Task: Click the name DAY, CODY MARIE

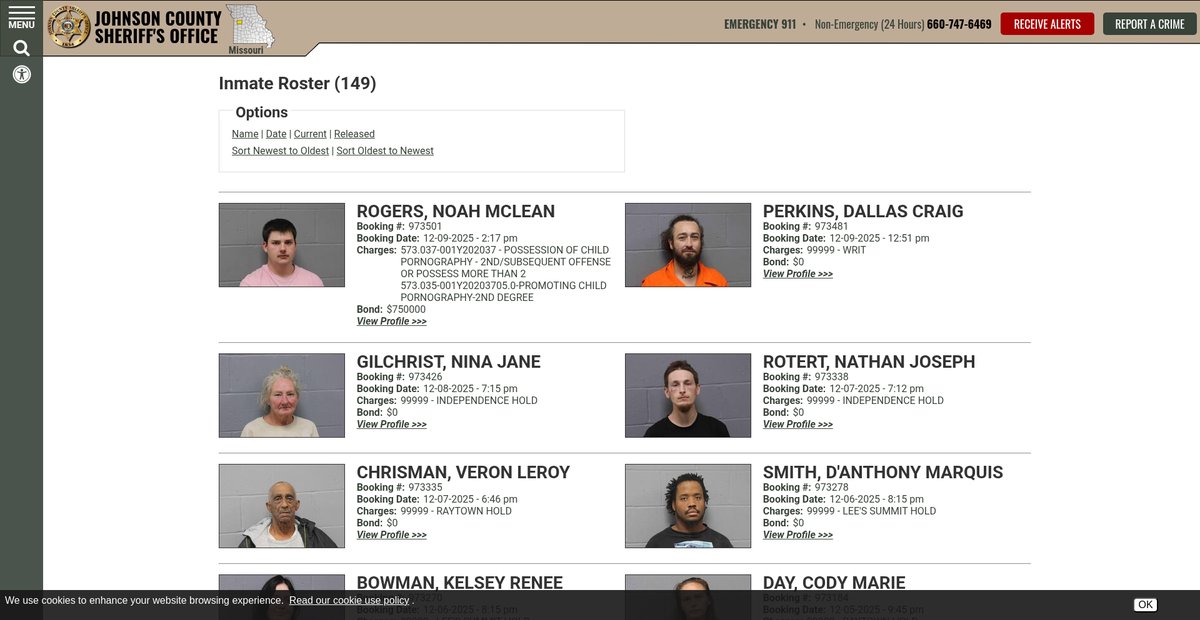Action: [x=834, y=582]
